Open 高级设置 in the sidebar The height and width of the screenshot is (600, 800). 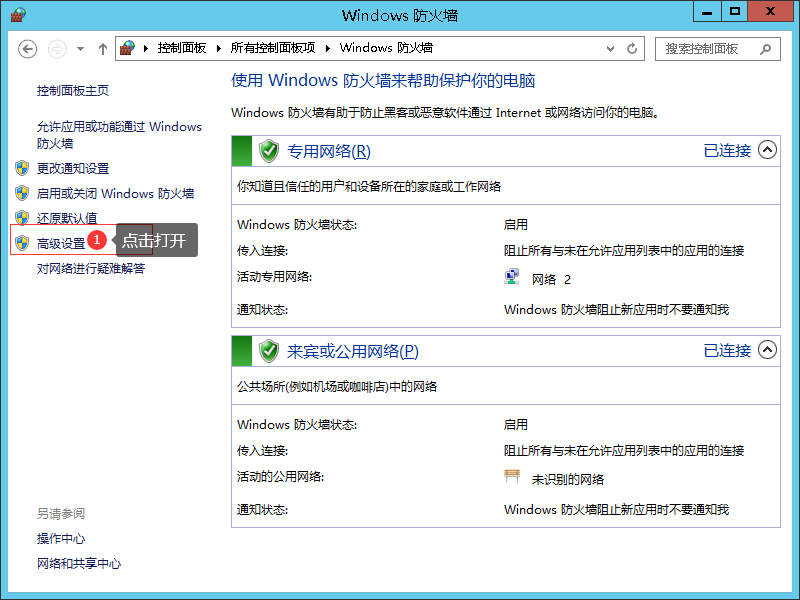tap(61, 243)
